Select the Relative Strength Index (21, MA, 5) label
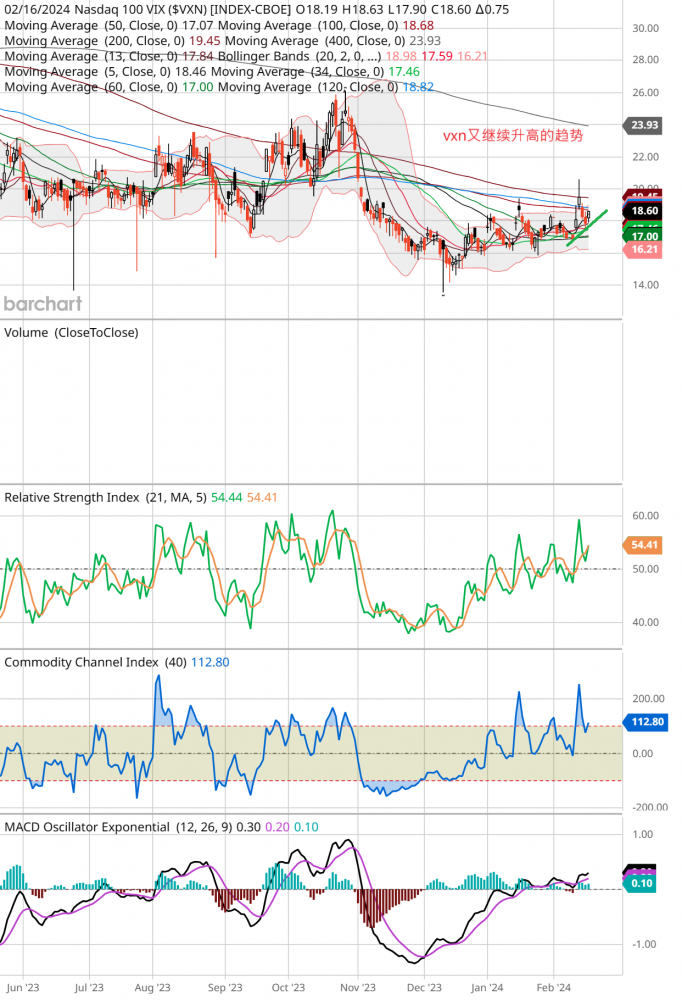Viewport: 682px width, 1000px height. pyautogui.click(x=105, y=497)
